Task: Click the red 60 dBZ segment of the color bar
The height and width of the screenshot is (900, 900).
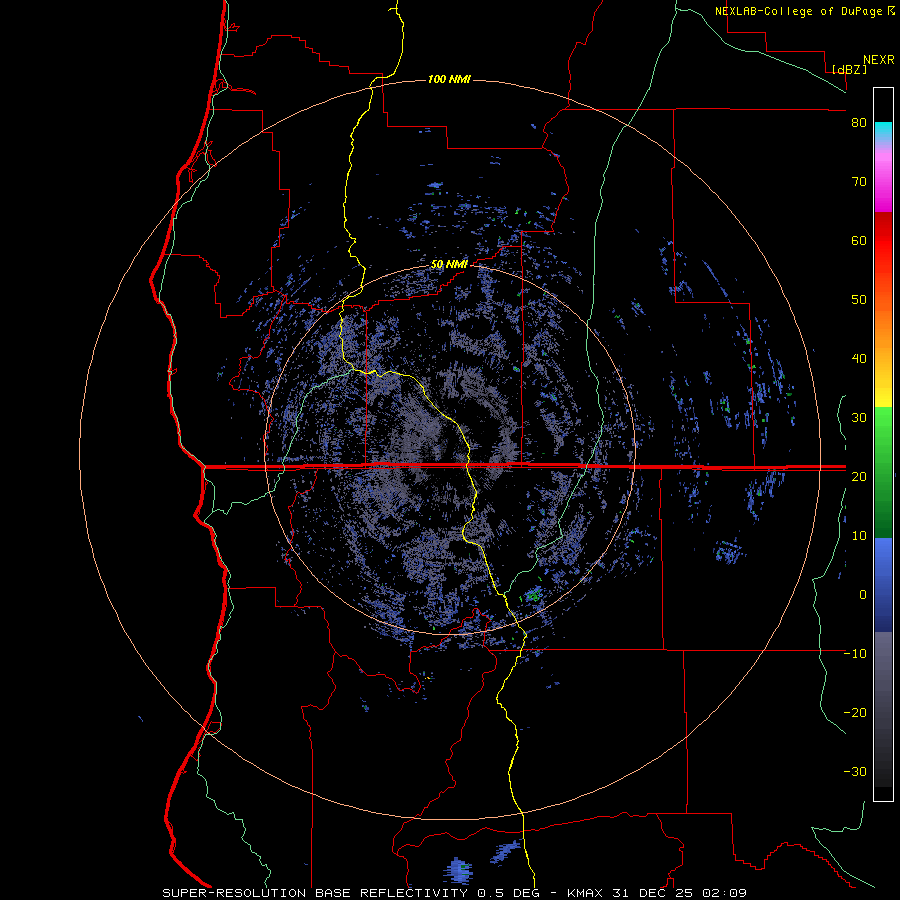Action: 883,241
